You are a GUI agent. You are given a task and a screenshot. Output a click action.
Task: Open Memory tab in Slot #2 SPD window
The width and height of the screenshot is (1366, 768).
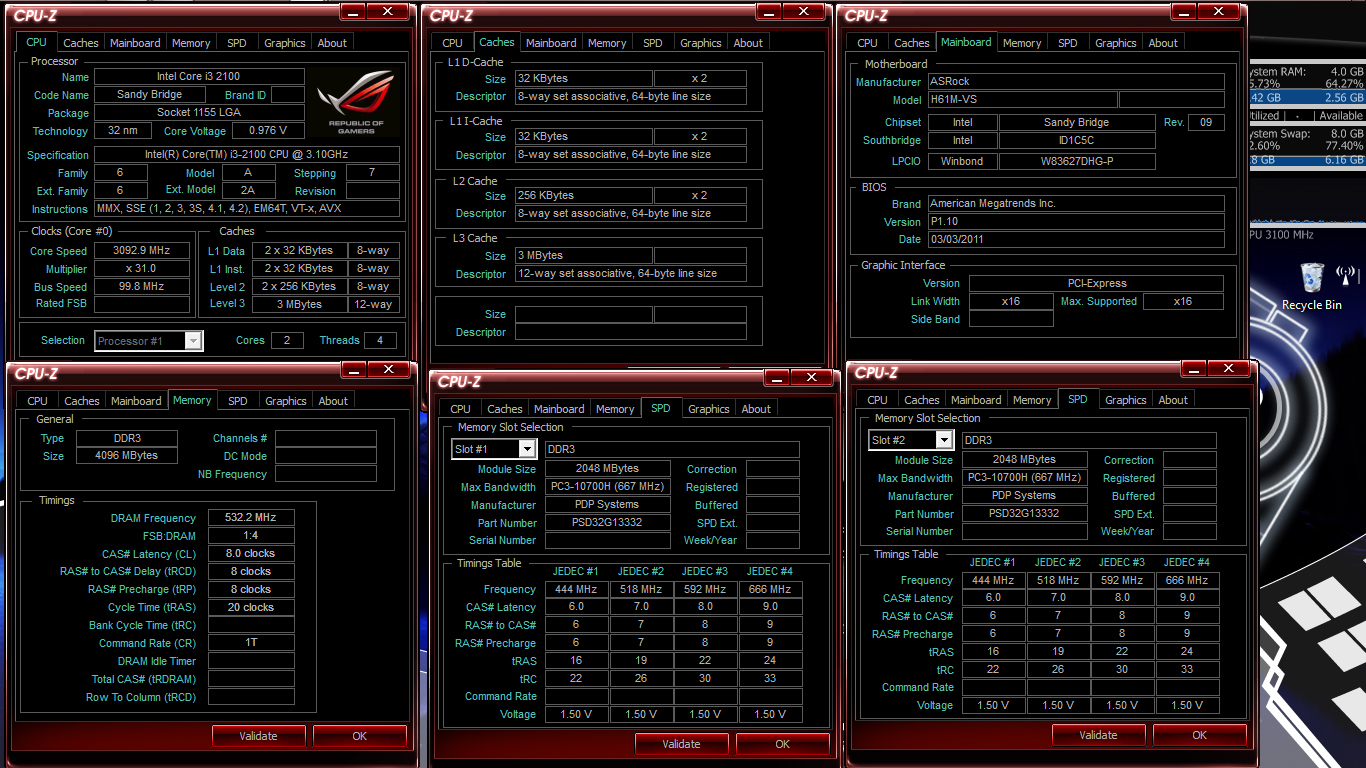pyautogui.click(x=1032, y=400)
